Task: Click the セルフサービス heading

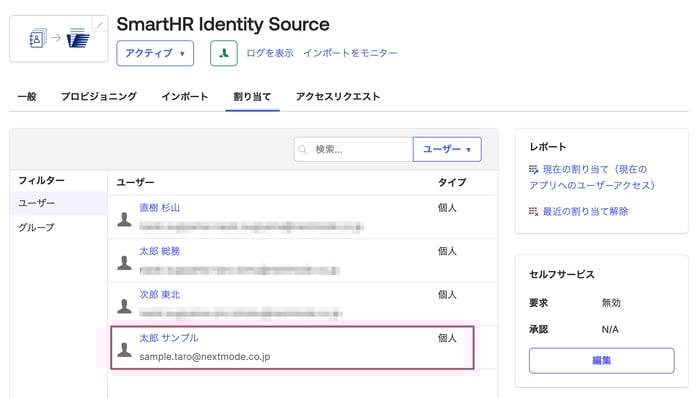Action: point(562,274)
